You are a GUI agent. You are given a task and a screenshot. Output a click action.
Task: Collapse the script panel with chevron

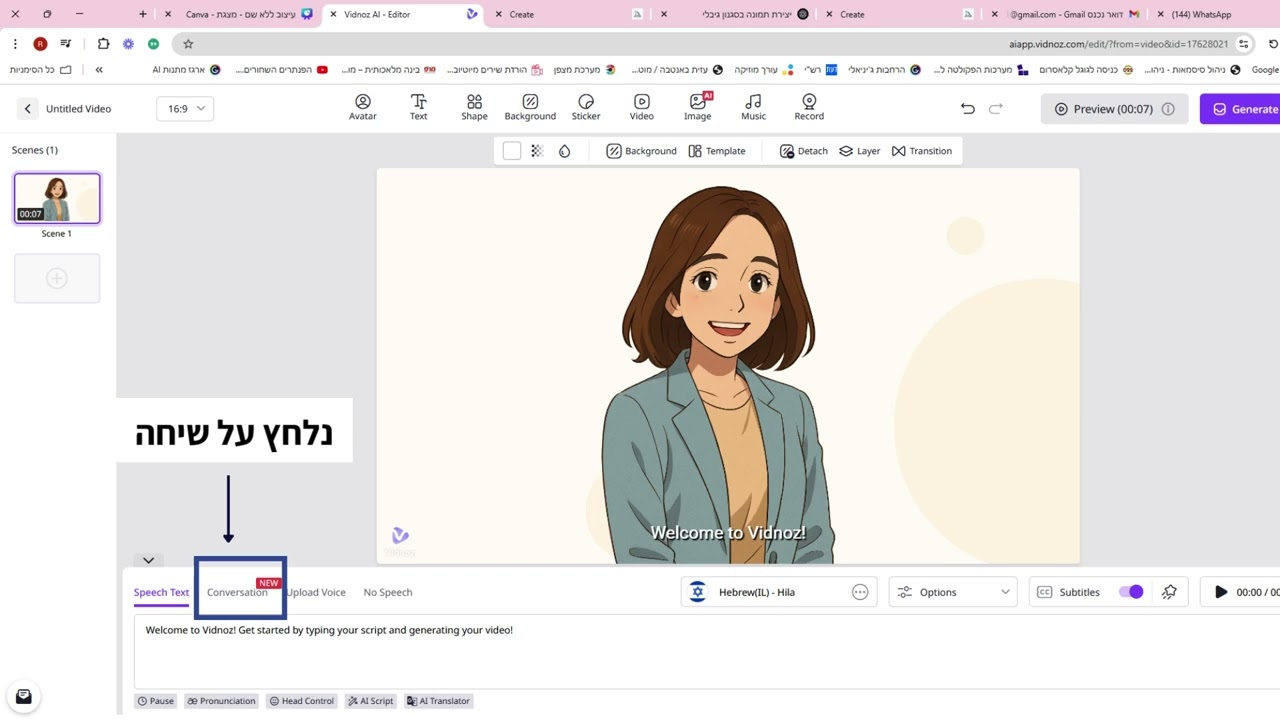point(148,561)
